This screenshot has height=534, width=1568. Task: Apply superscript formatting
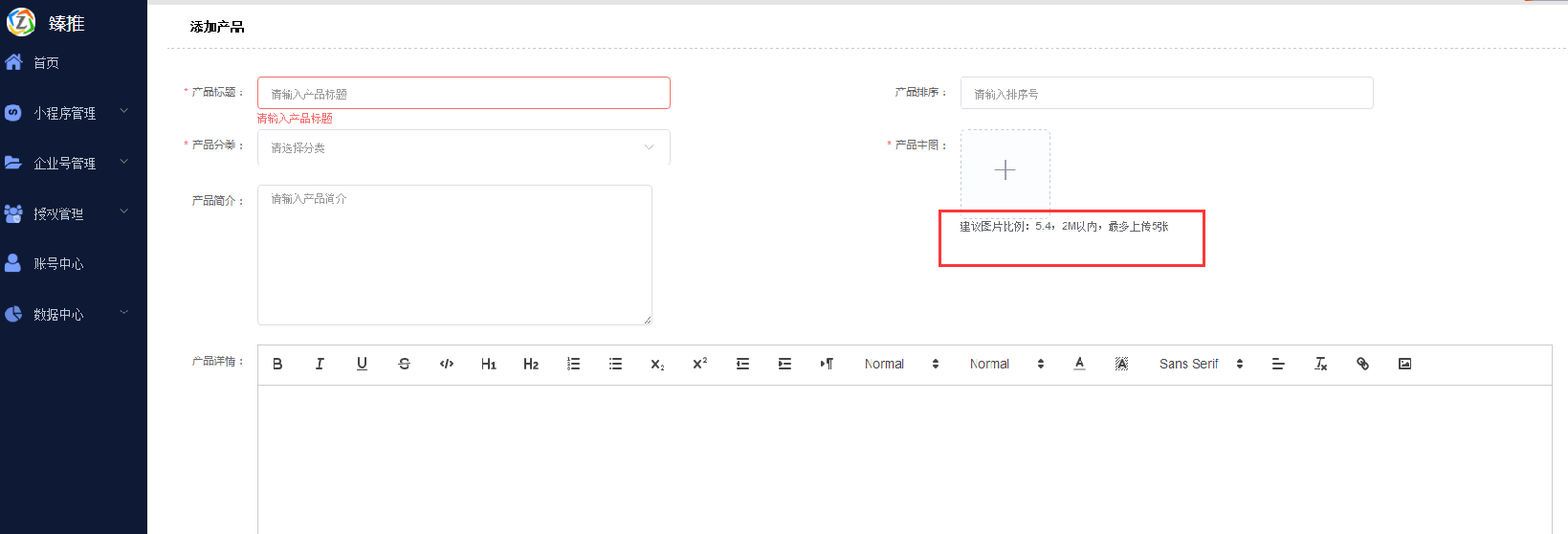point(699,364)
